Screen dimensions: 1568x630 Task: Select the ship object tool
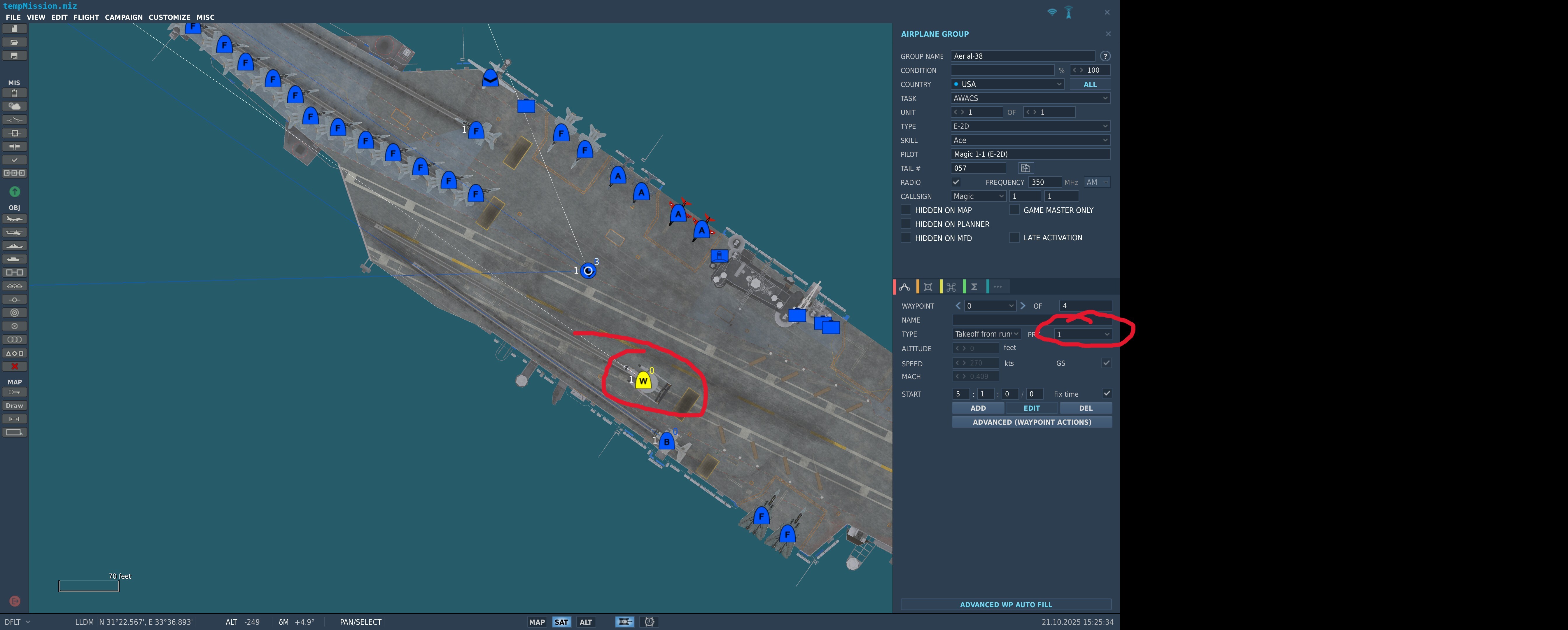[x=15, y=246]
